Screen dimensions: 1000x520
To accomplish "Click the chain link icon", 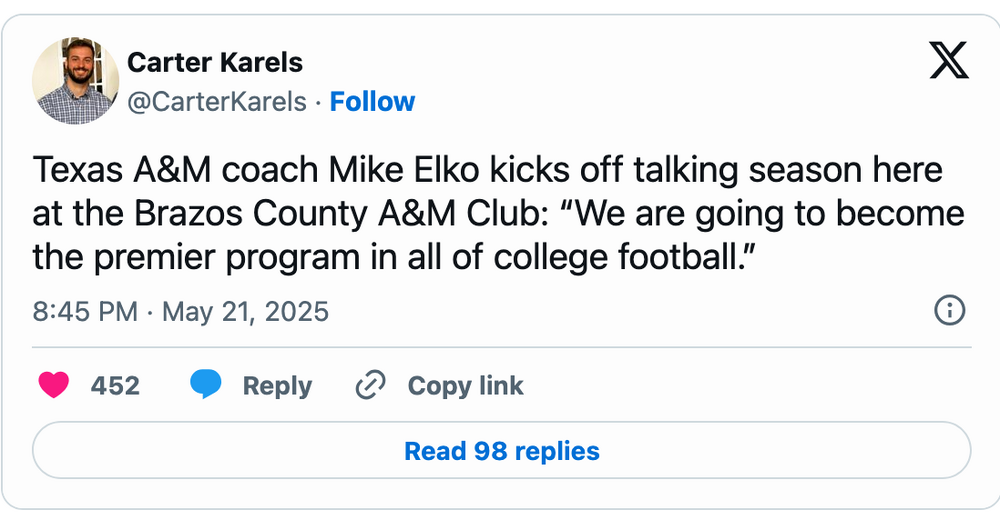I will [371, 386].
